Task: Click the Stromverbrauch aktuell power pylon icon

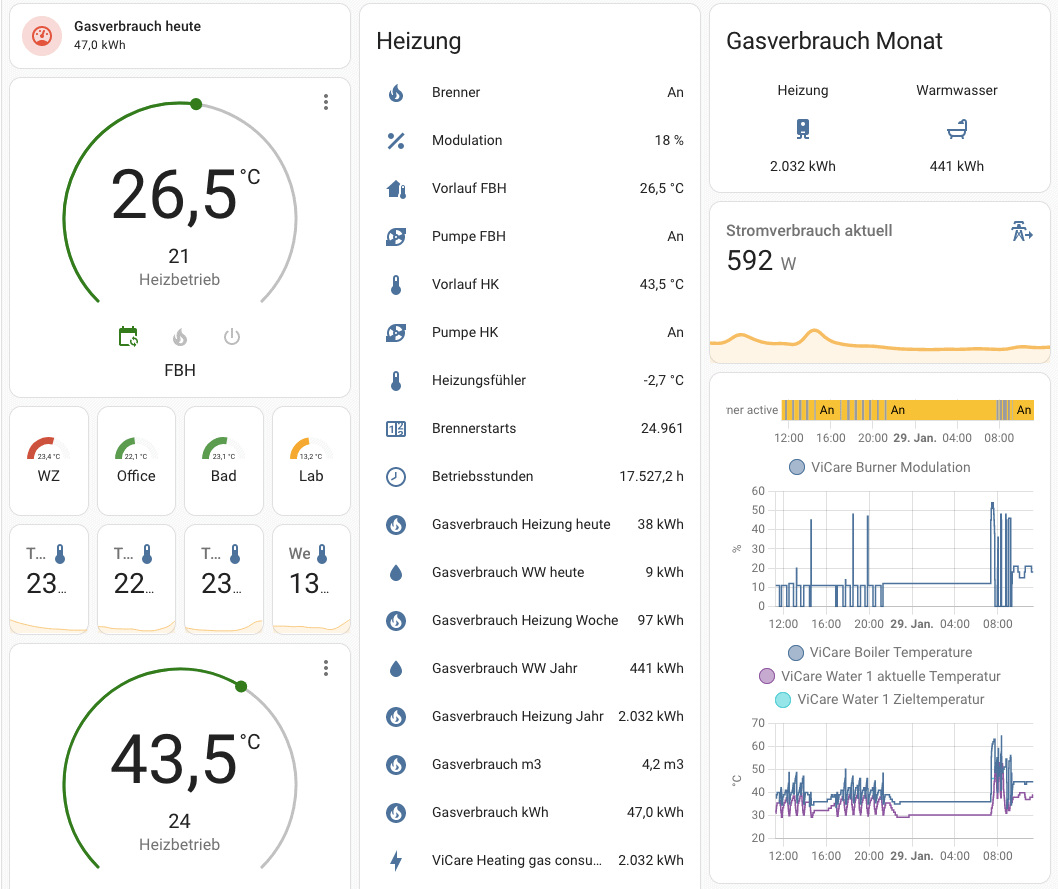Action: tap(1020, 232)
